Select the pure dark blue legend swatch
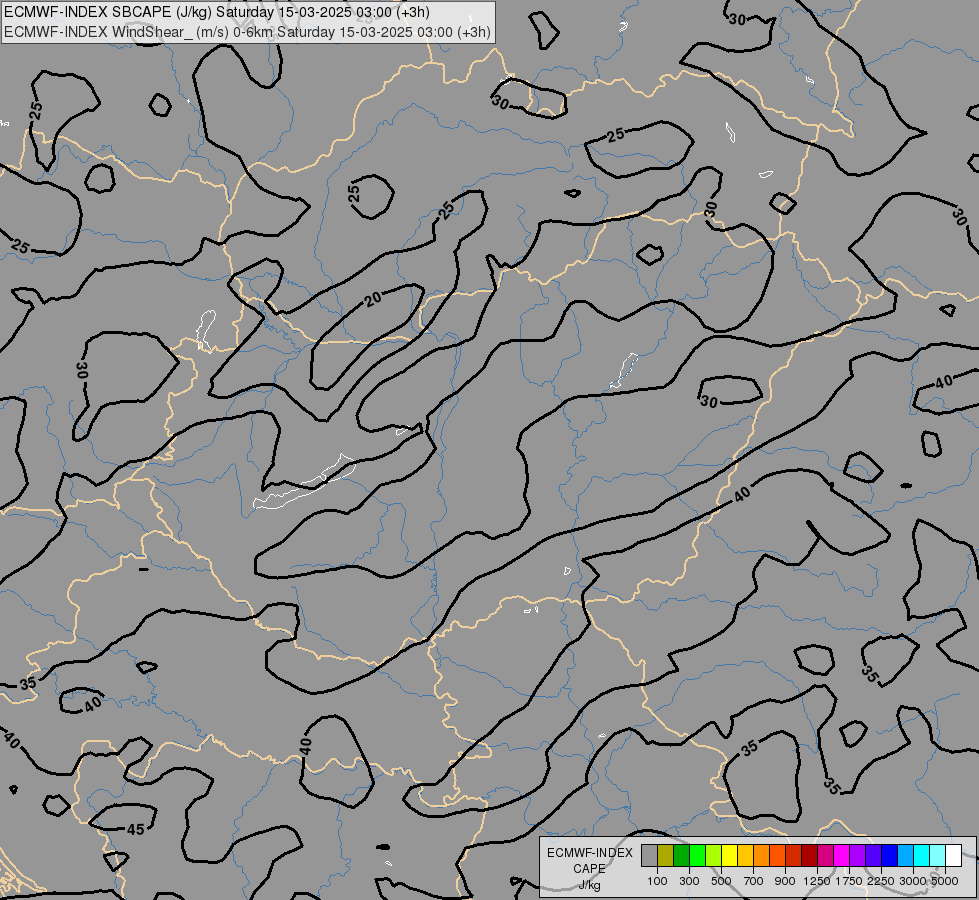The image size is (979, 900). tap(889, 856)
